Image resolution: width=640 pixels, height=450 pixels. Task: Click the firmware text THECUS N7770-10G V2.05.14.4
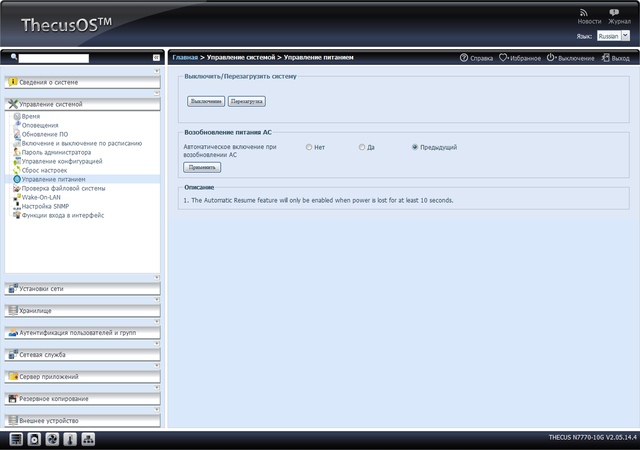coord(593,437)
